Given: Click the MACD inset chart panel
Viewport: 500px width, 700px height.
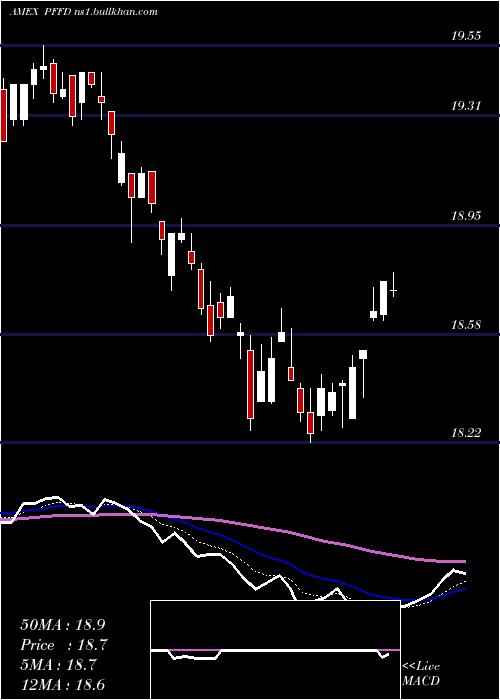Looking at the screenshot, I should 275,650.
